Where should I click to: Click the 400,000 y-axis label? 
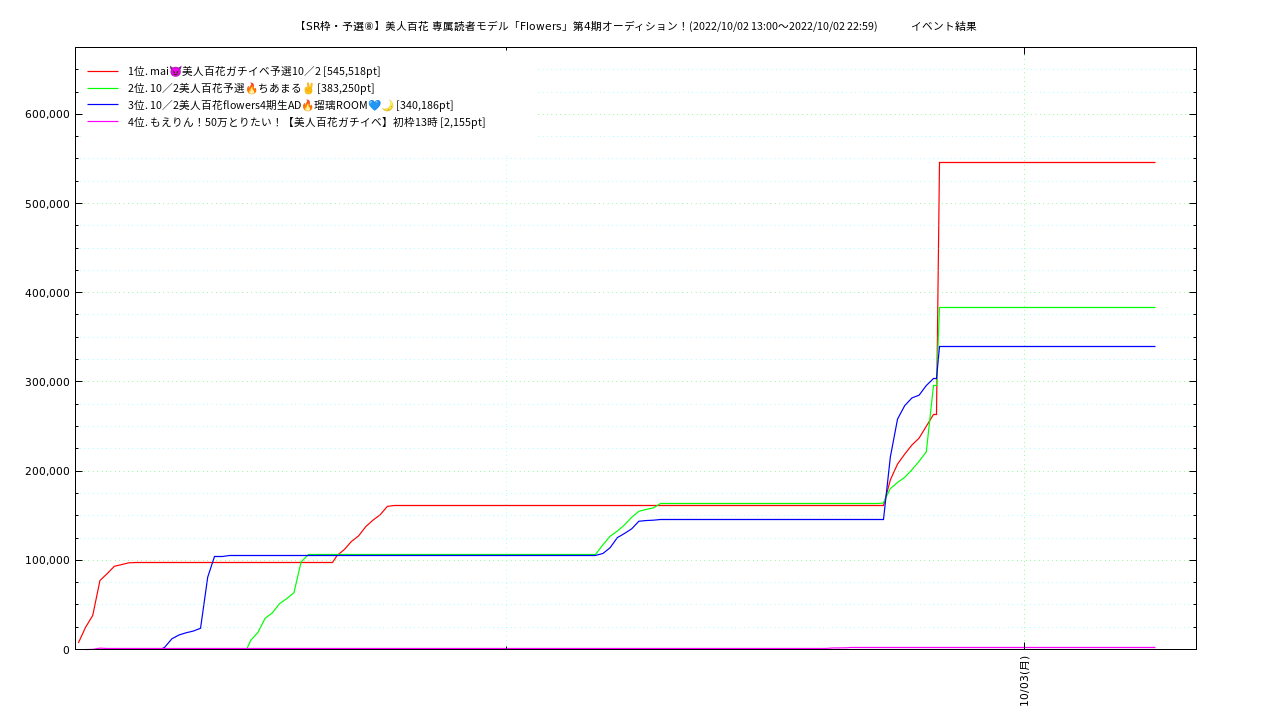(46, 293)
